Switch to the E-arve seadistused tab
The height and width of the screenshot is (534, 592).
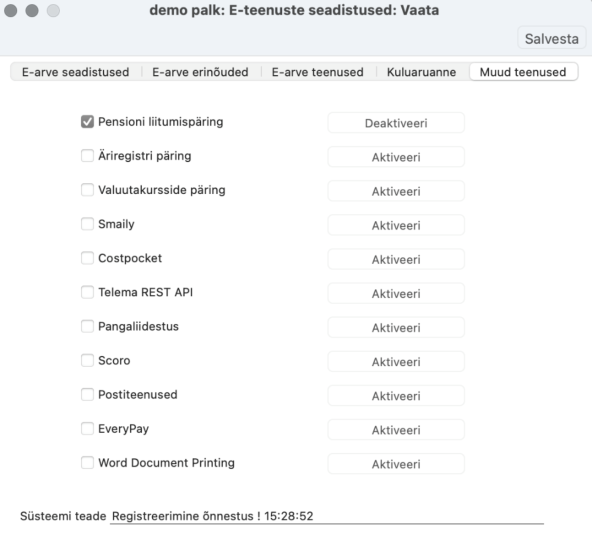[76, 72]
